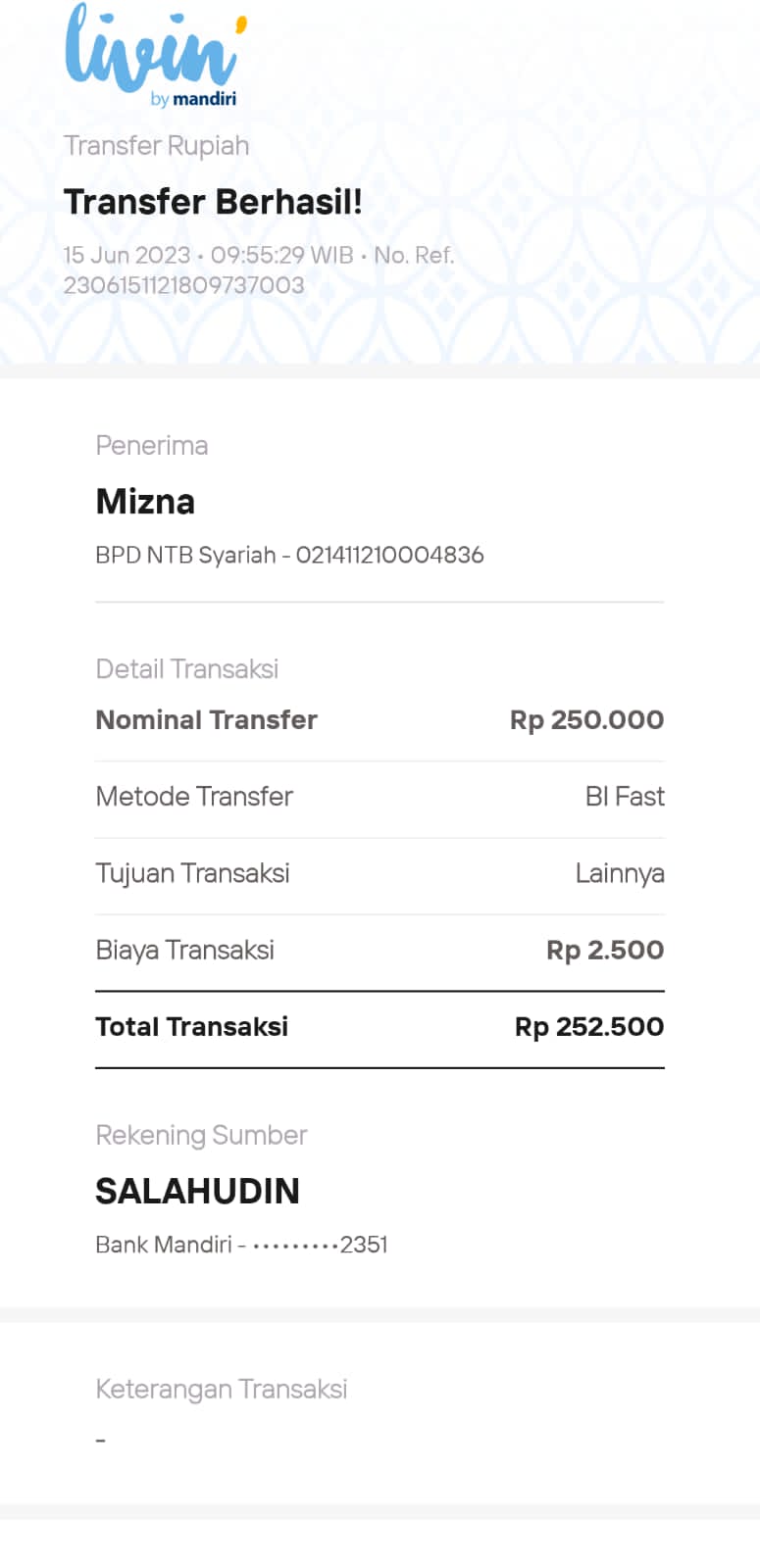Select the Lainnya purpose value
Image resolution: width=760 pixels, height=1568 pixels.
(x=620, y=873)
